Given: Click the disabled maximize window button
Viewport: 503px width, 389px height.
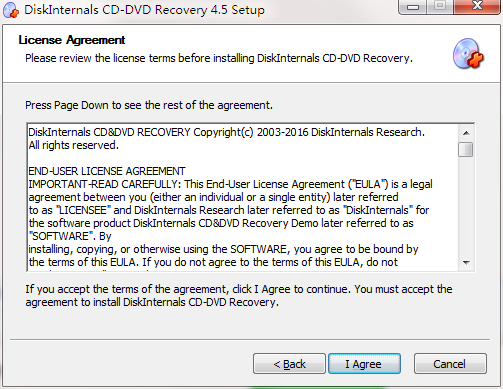Looking at the screenshot, I should tap(440, 6).
